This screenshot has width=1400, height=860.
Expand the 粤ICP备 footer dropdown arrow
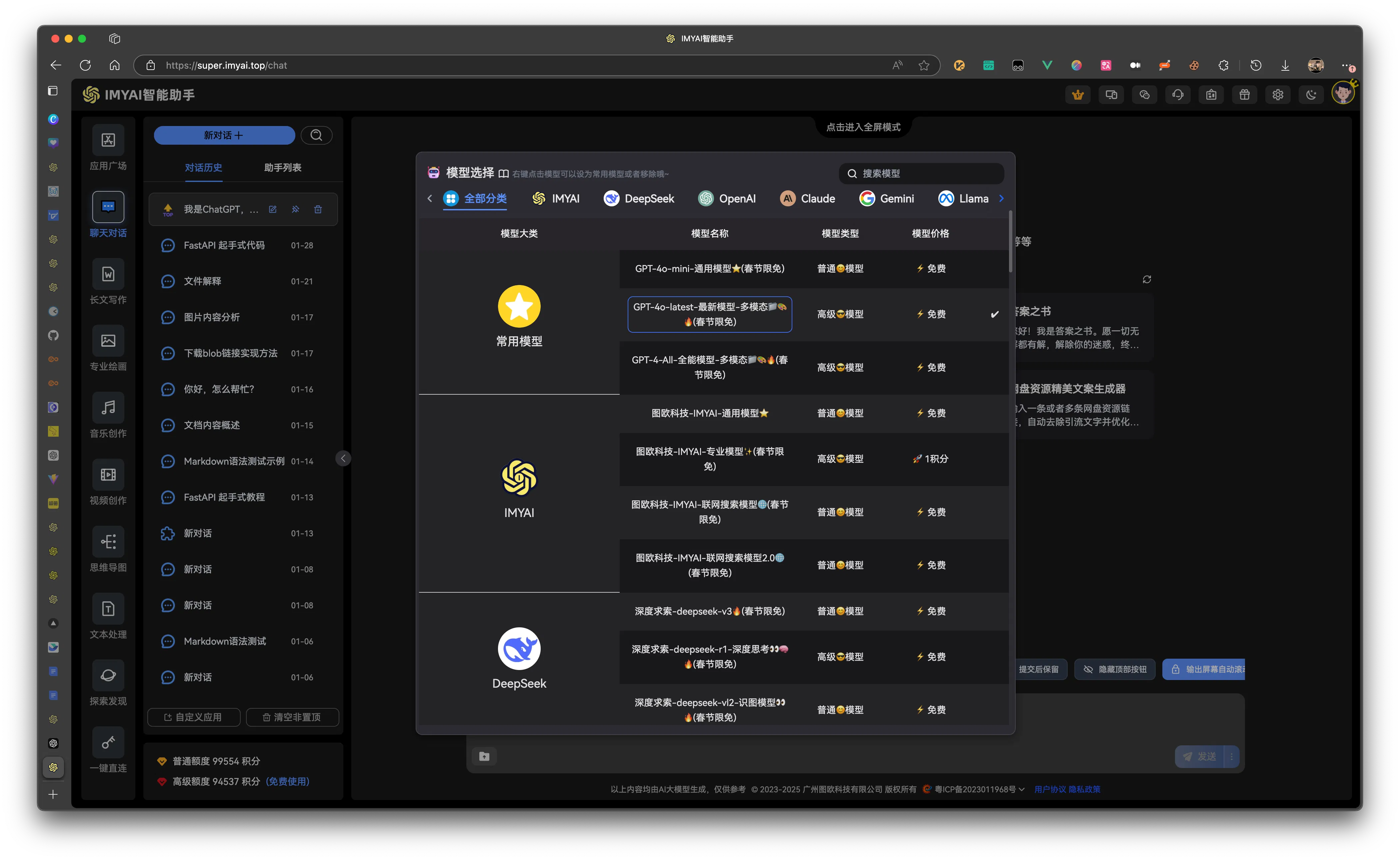click(1022, 789)
